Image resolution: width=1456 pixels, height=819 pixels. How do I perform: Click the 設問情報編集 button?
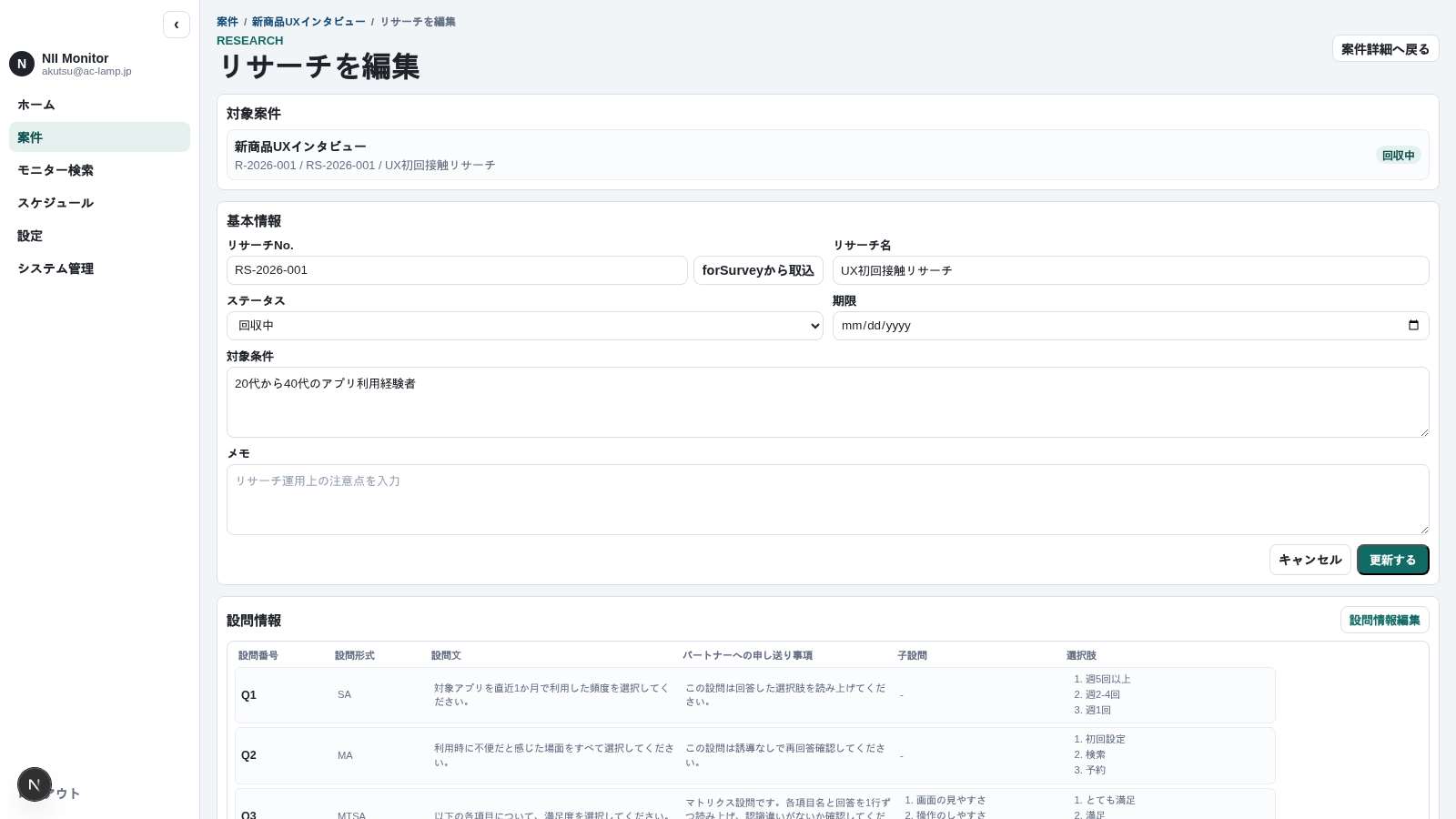(1384, 620)
